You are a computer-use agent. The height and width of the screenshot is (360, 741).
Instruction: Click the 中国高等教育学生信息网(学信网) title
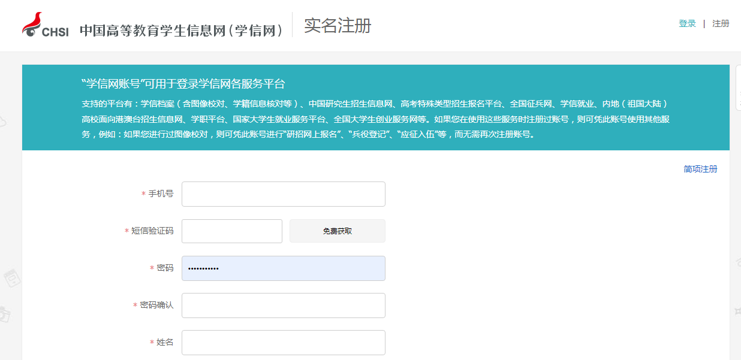coord(181,31)
